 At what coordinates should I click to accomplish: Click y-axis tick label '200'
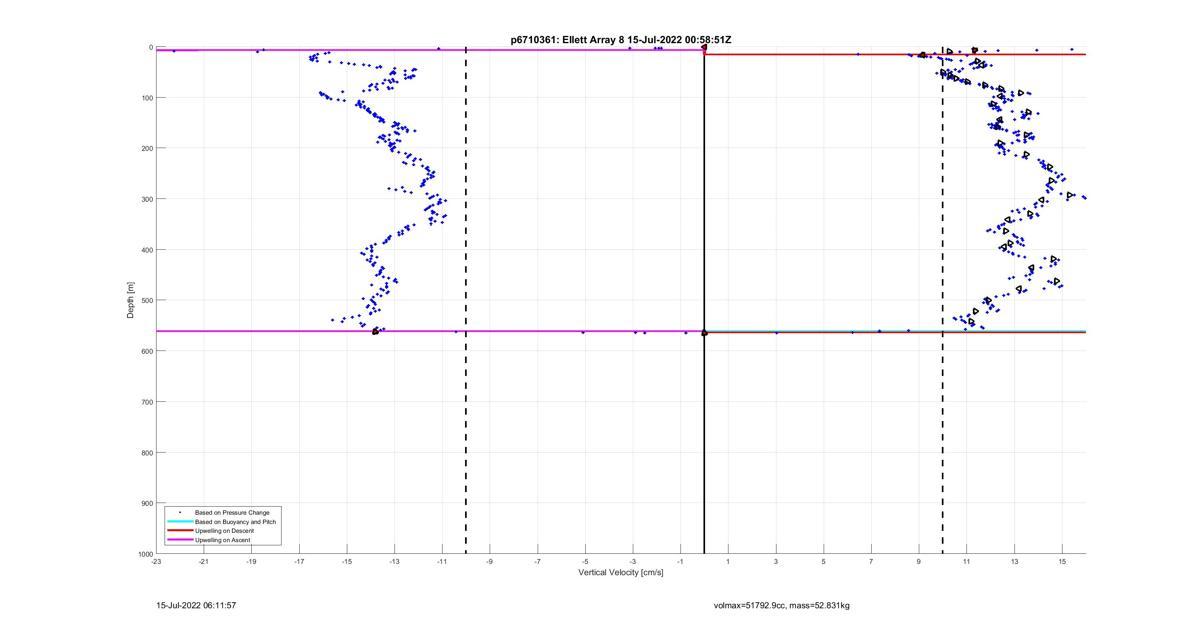[146, 148]
